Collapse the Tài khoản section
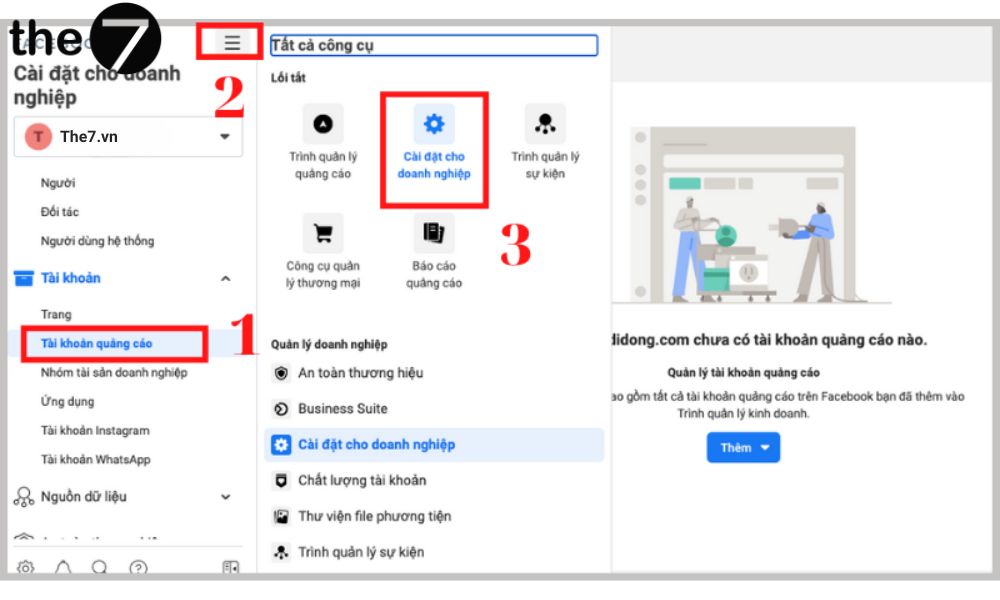Screen dimensions: 1000x600 (x=225, y=278)
